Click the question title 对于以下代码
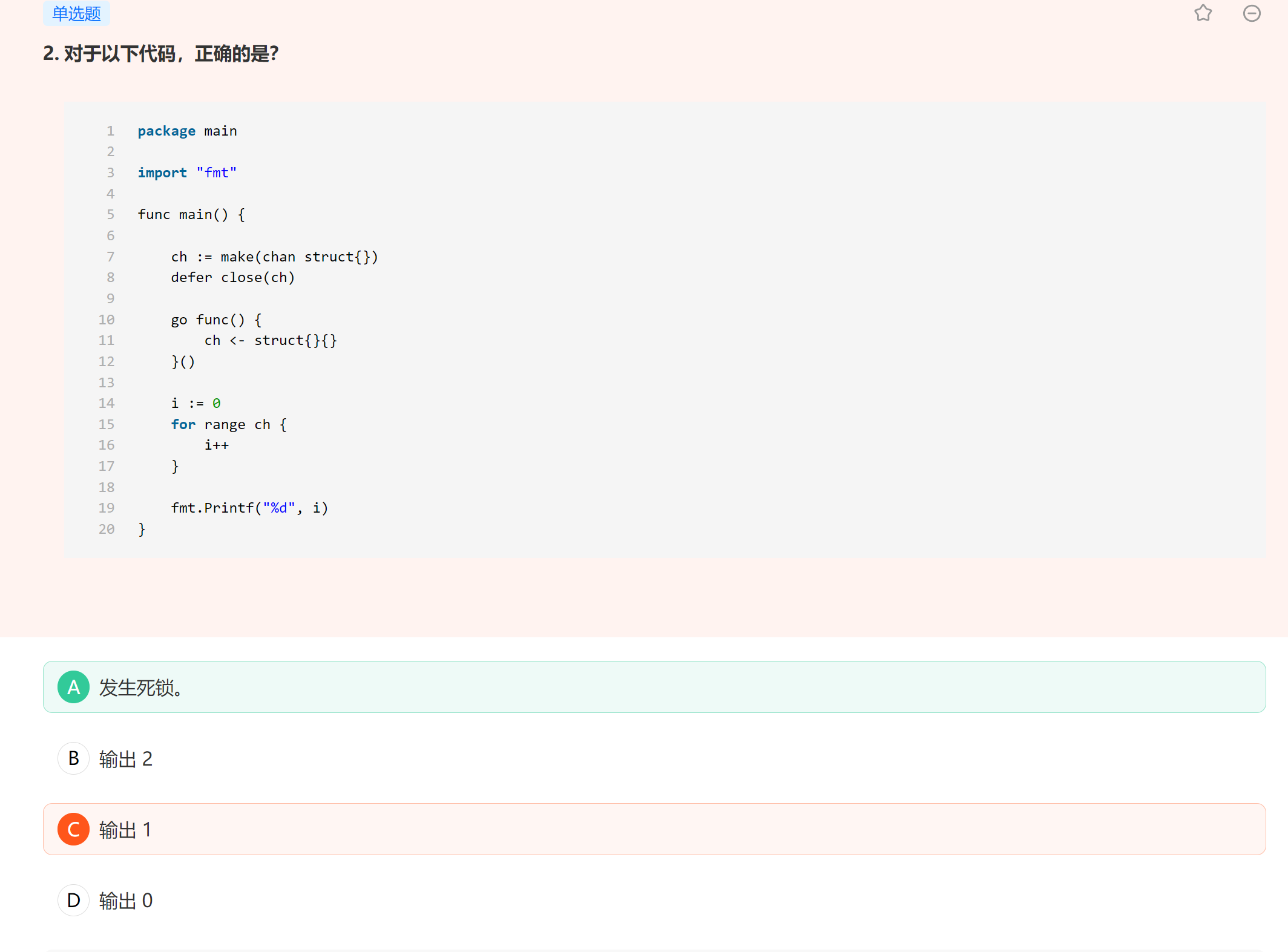The width and height of the screenshot is (1288, 952). click(161, 54)
